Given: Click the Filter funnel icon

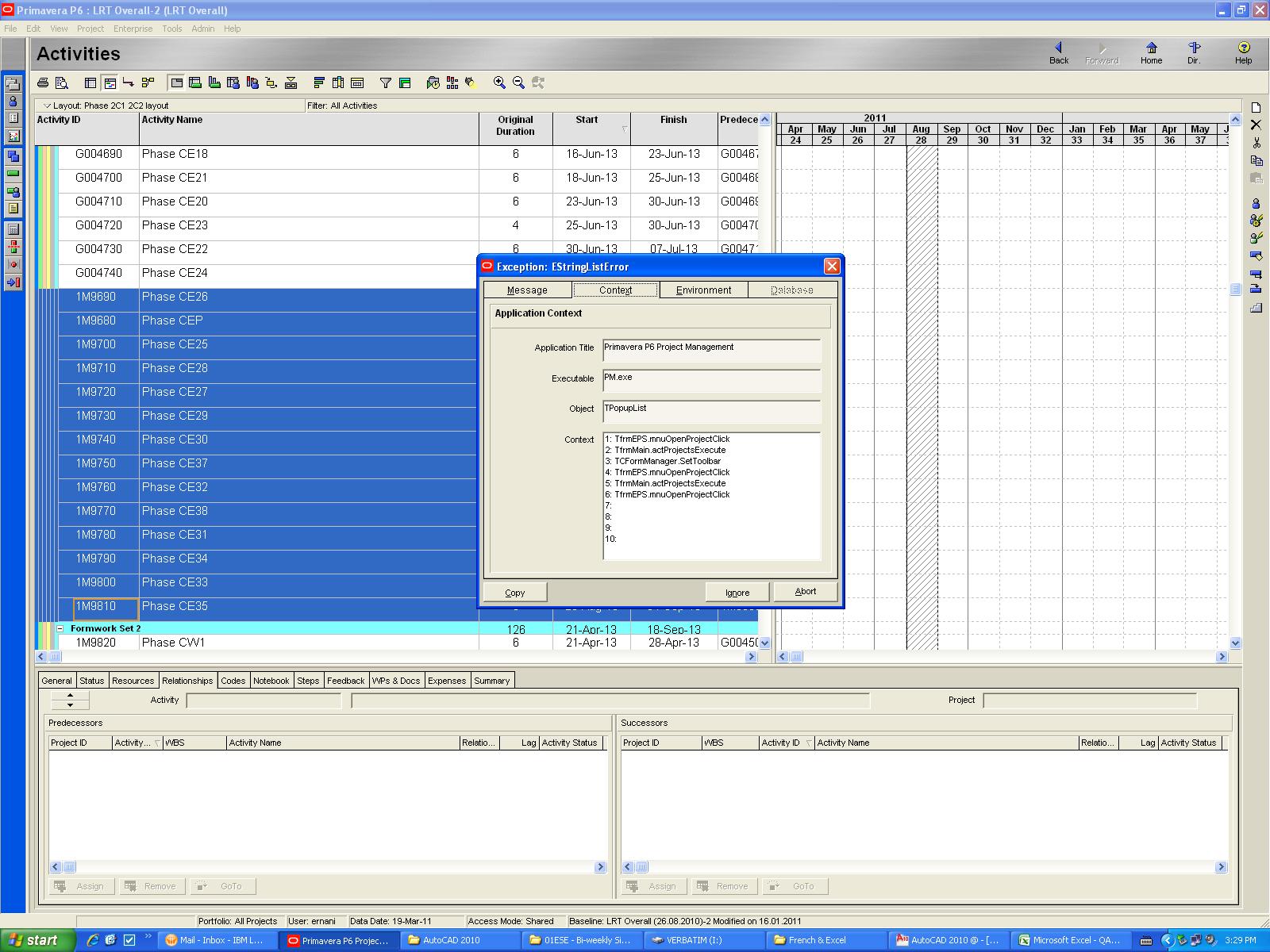Looking at the screenshot, I should coord(386,83).
